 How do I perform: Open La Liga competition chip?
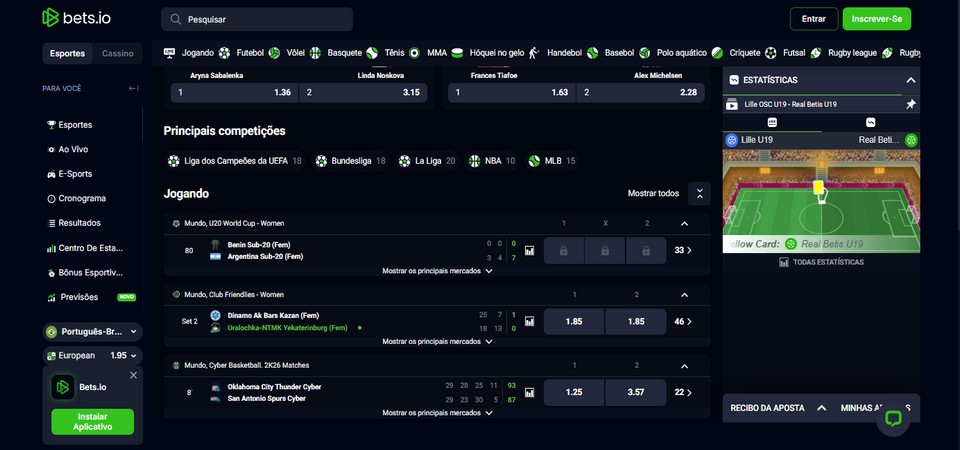point(427,161)
